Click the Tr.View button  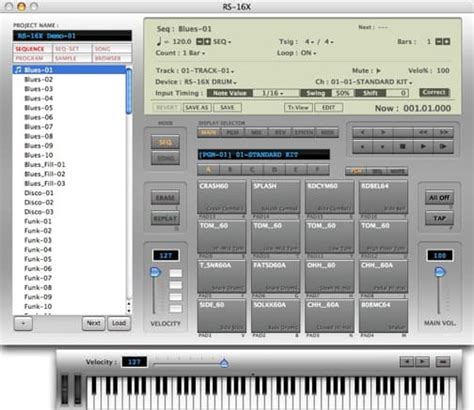(298, 108)
